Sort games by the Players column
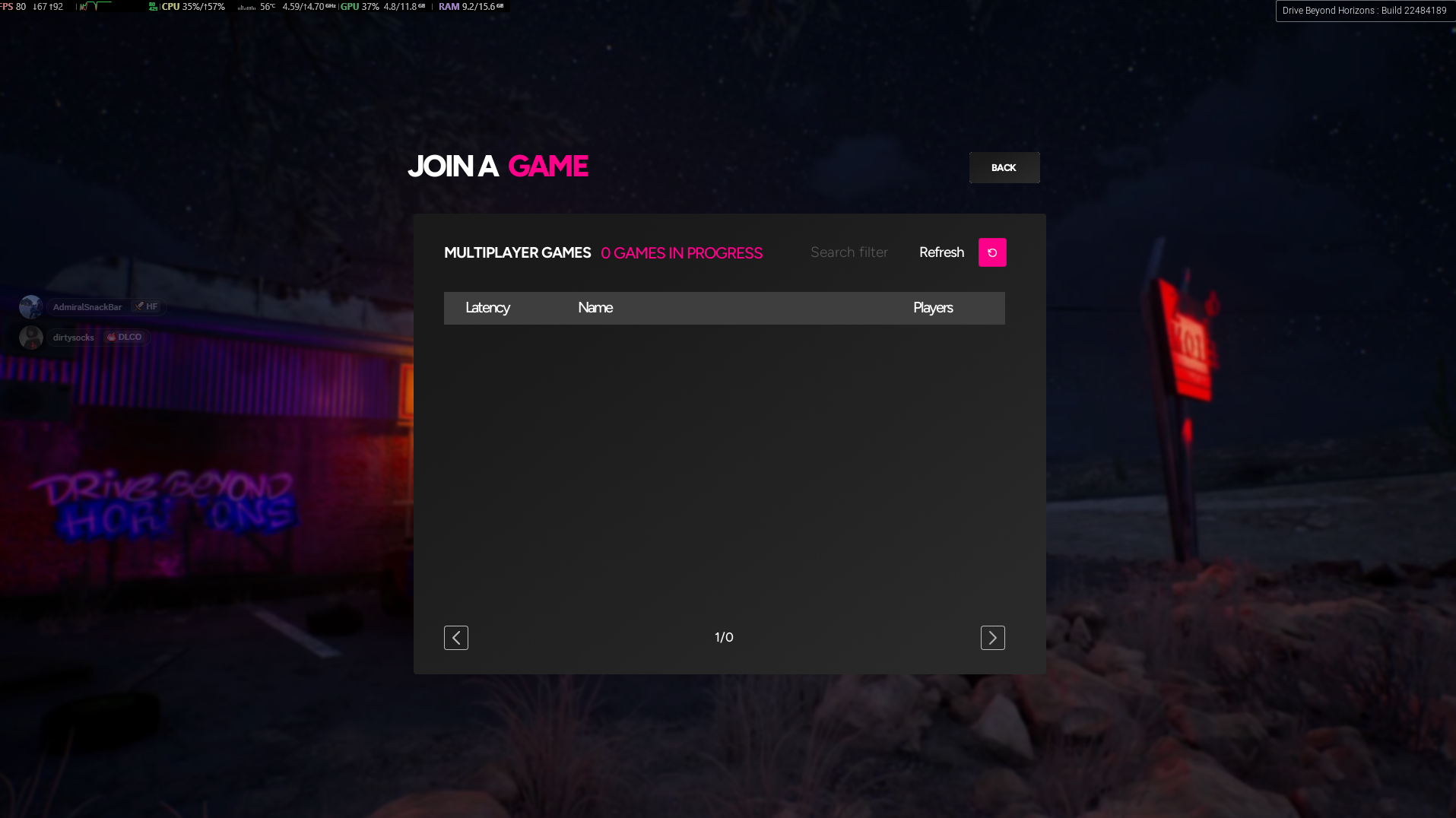This screenshot has height=818, width=1456. [x=933, y=308]
